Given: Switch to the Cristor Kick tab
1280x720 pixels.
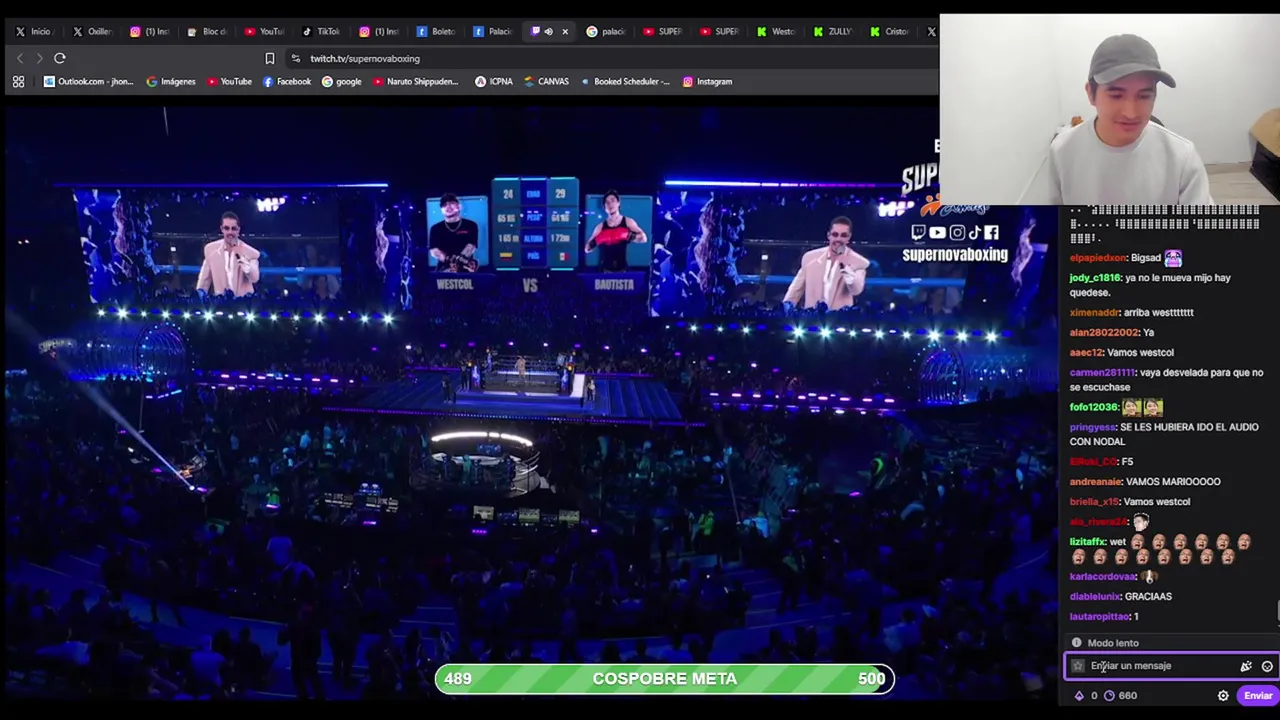Looking at the screenshot, I should click(890, 31).
